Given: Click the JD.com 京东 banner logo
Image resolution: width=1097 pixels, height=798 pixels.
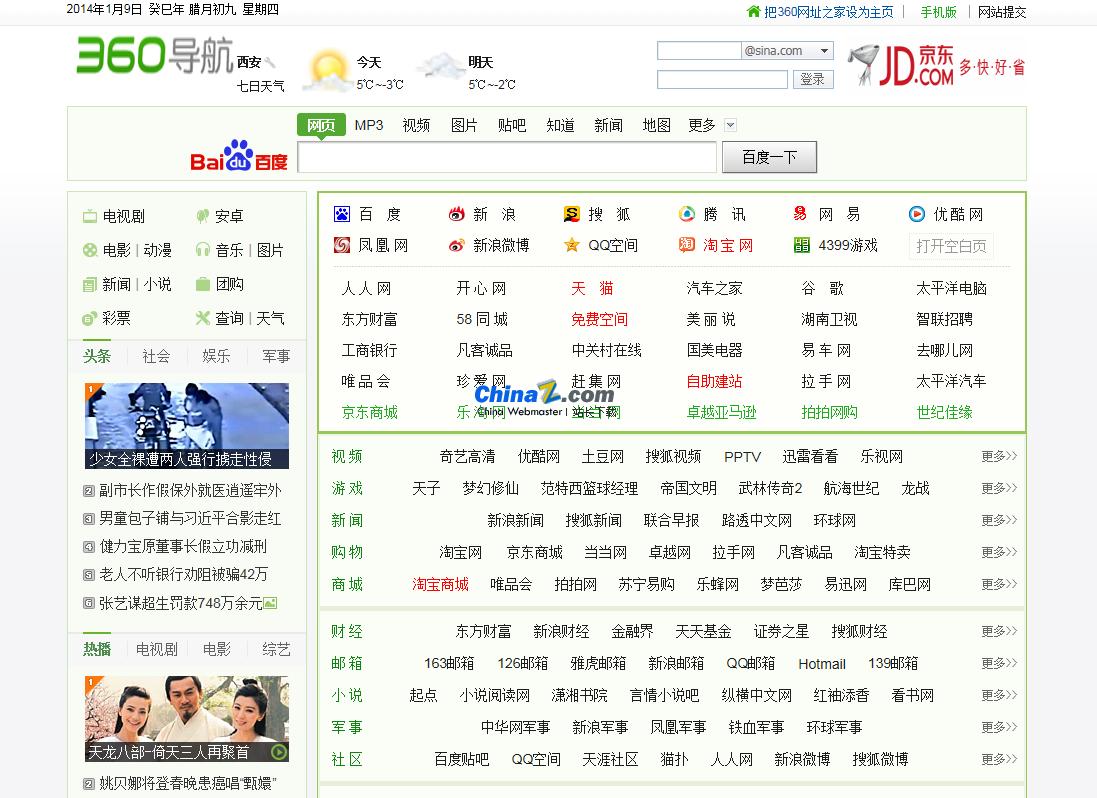Looking at the screenshot, I should pyautogui.click(x=935, y=66).
